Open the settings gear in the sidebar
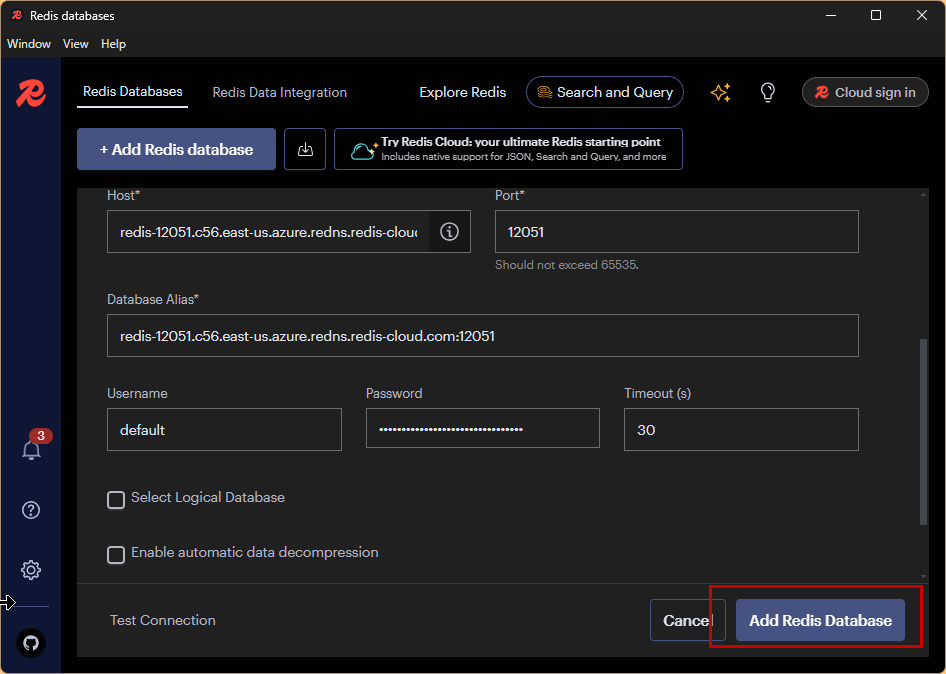Viewport: 946px width, 674px height. tap(31, 570)
